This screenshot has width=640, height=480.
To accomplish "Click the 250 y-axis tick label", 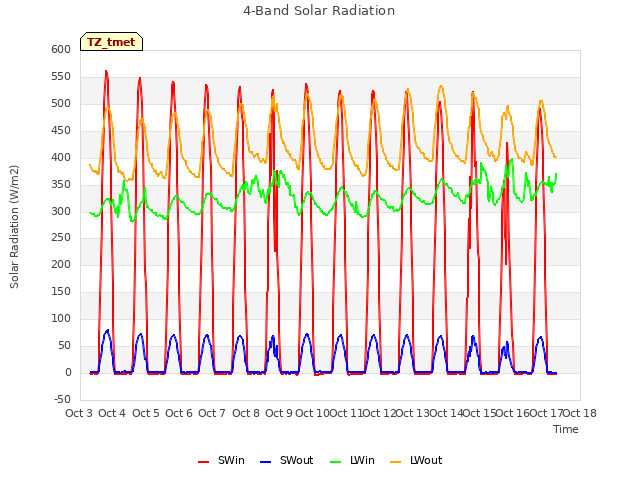I will point(61,238).
